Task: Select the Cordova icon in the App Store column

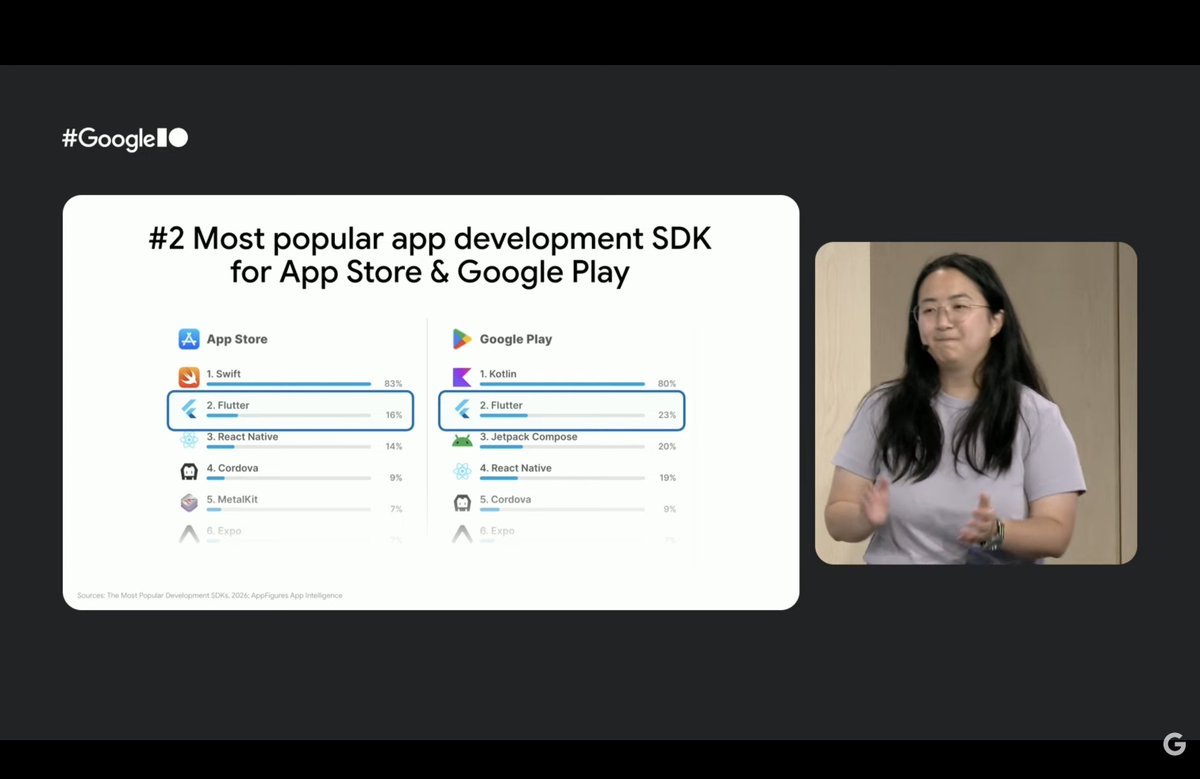Action: 189,471
